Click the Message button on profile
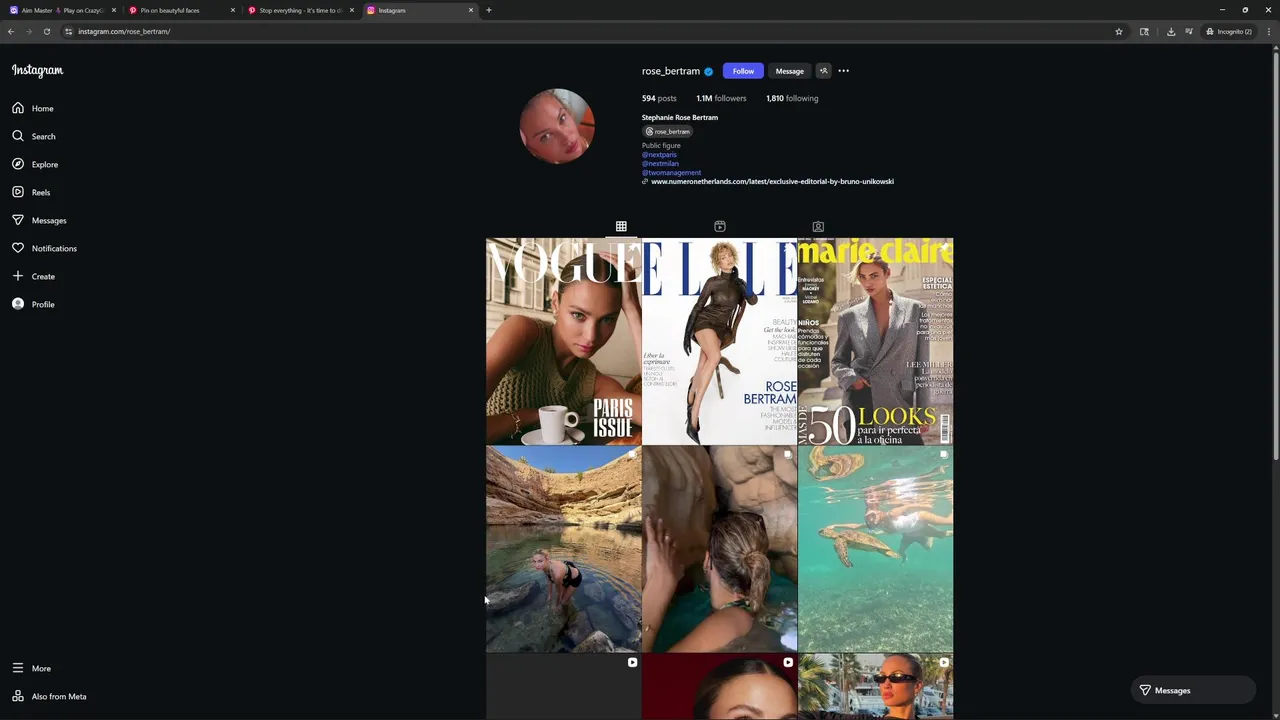The height and width of the screenshot is (720, 1280). point(789,71)
